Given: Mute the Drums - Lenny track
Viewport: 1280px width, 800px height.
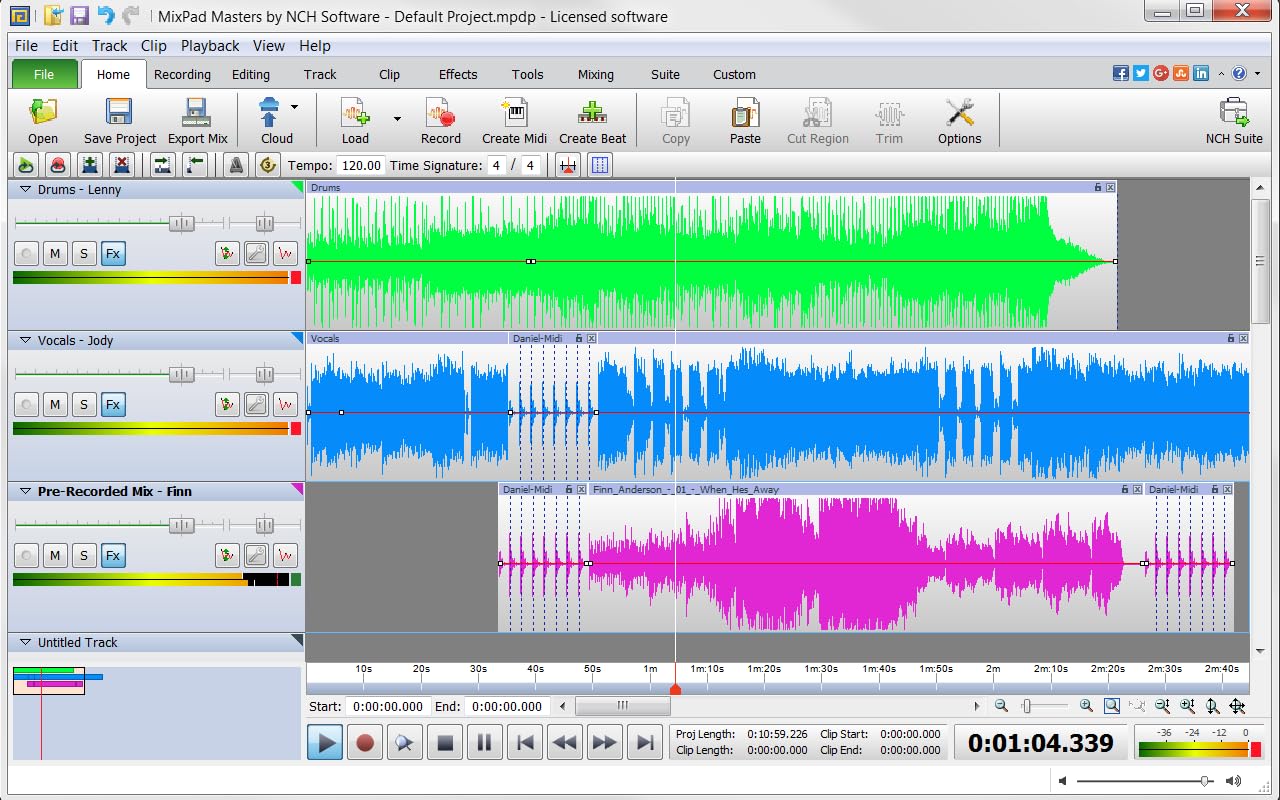Looking at the screenshot, I should pos(55,253).
